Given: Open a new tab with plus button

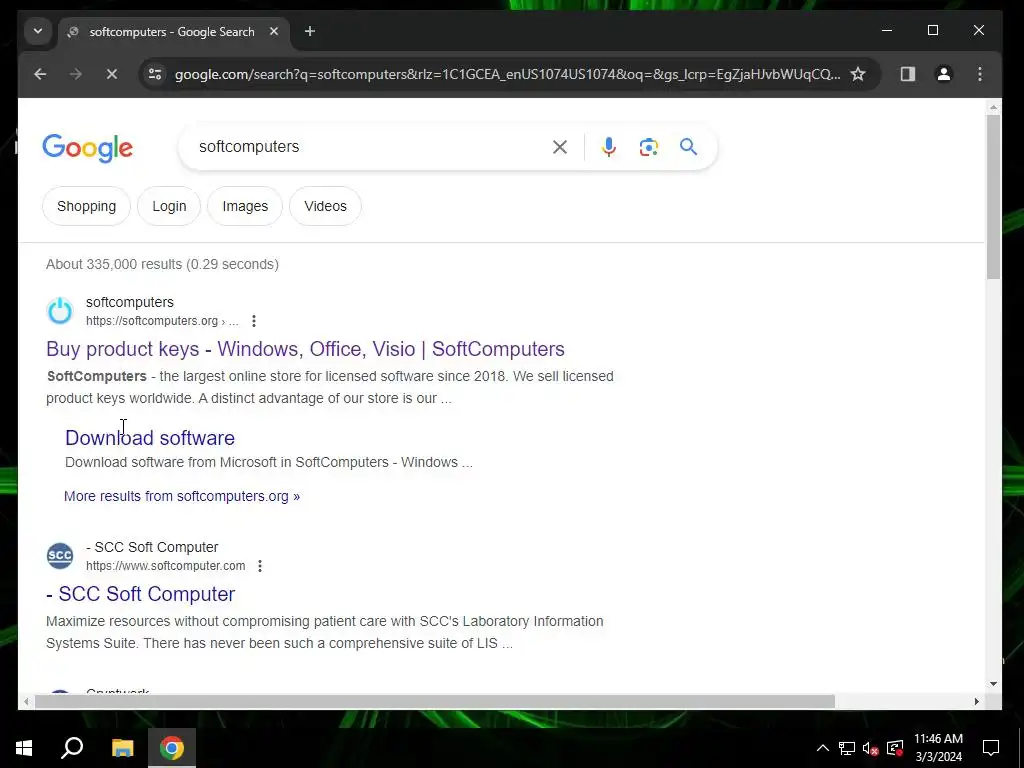Looking at the screenshot, I should pos(310,31).
